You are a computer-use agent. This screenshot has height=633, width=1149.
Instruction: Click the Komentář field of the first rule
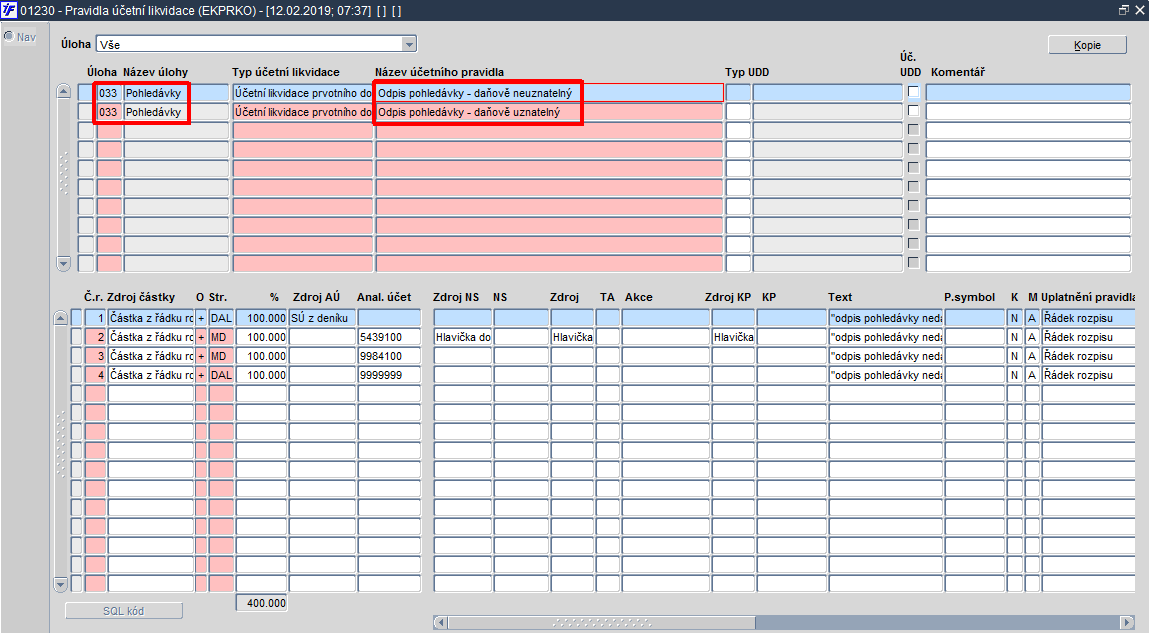pyautogui.click(x=1028, y=93)
